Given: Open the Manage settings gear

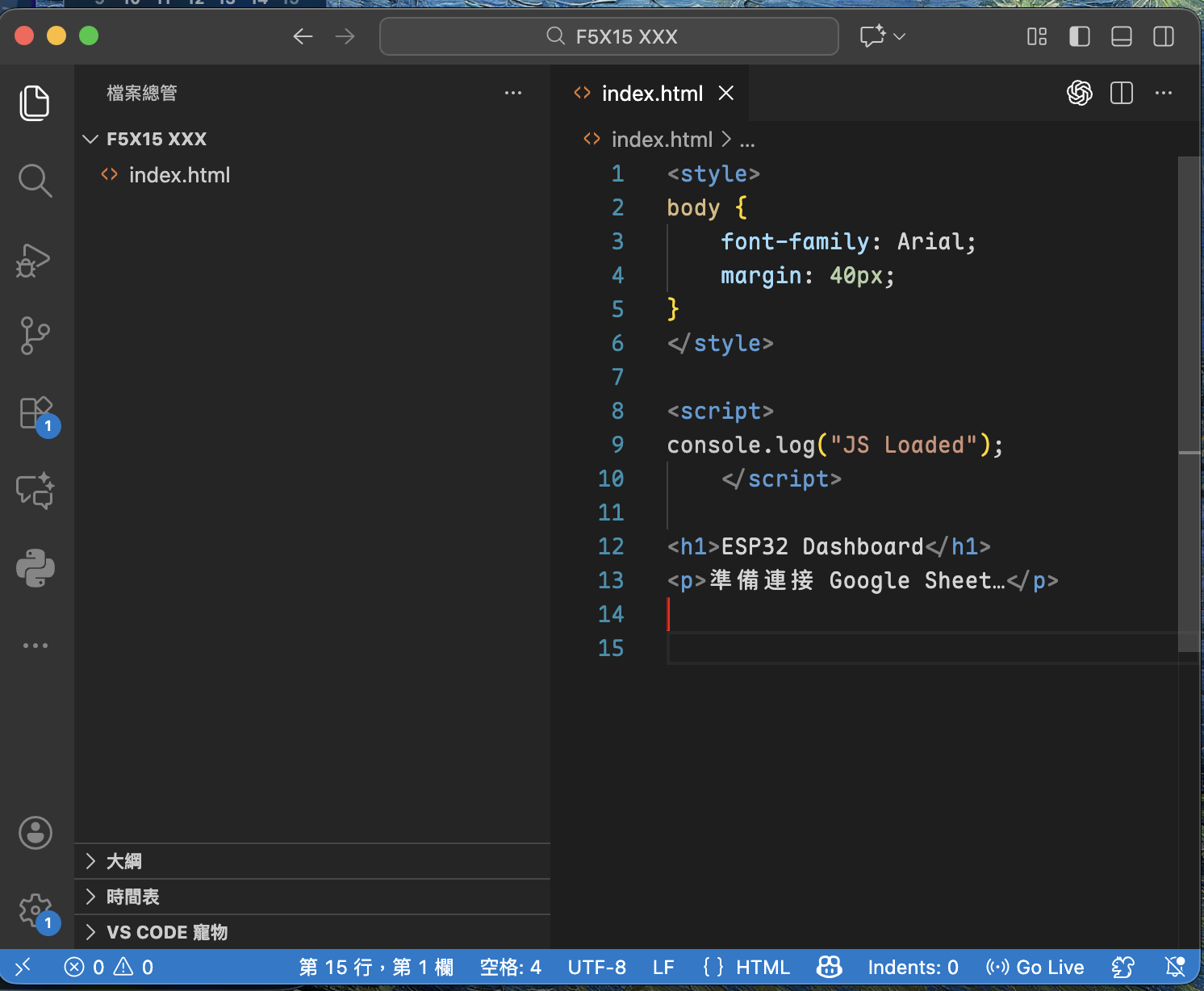Looking at the screenshot, I should point(35,910).
